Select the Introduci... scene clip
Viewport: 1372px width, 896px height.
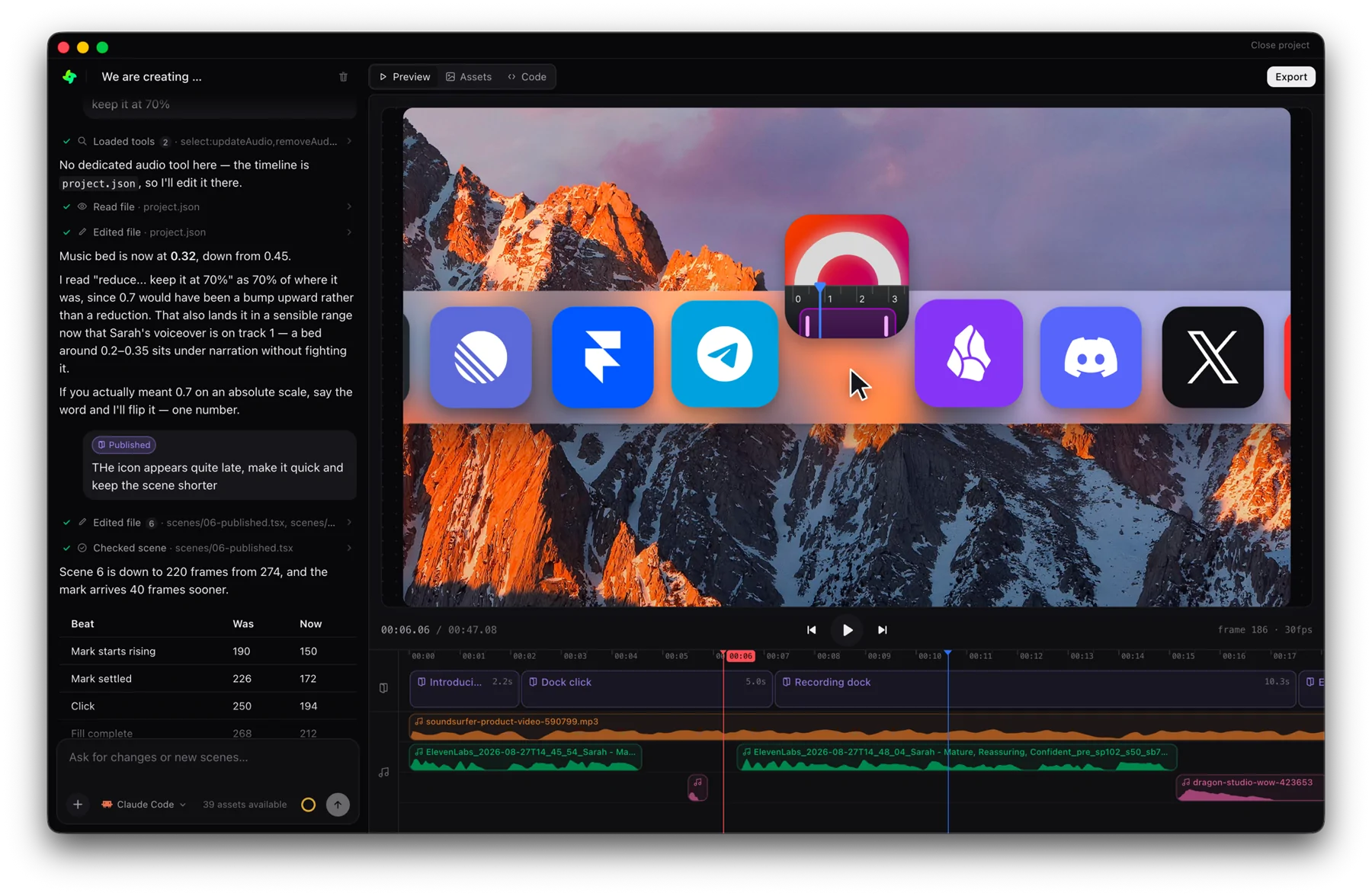[x=463, y=689]
